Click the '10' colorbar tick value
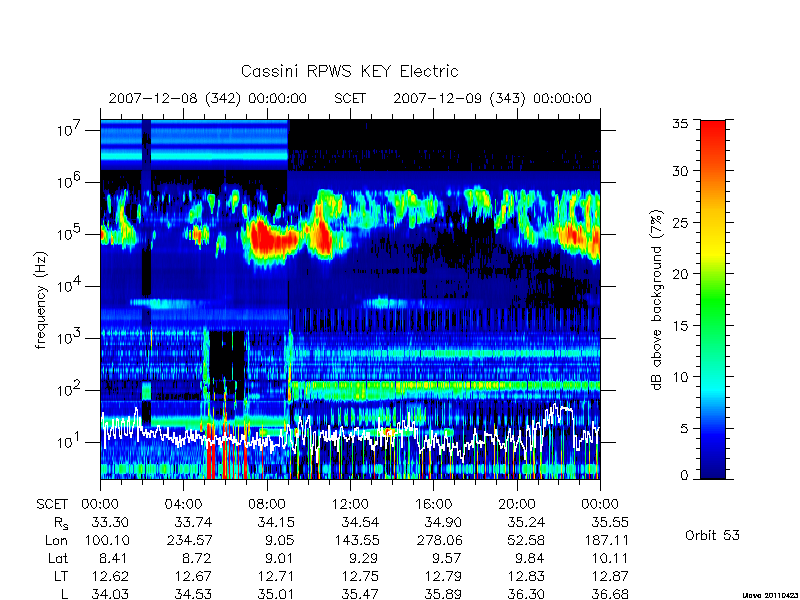 pyautogui.click(x=680, y=377)
